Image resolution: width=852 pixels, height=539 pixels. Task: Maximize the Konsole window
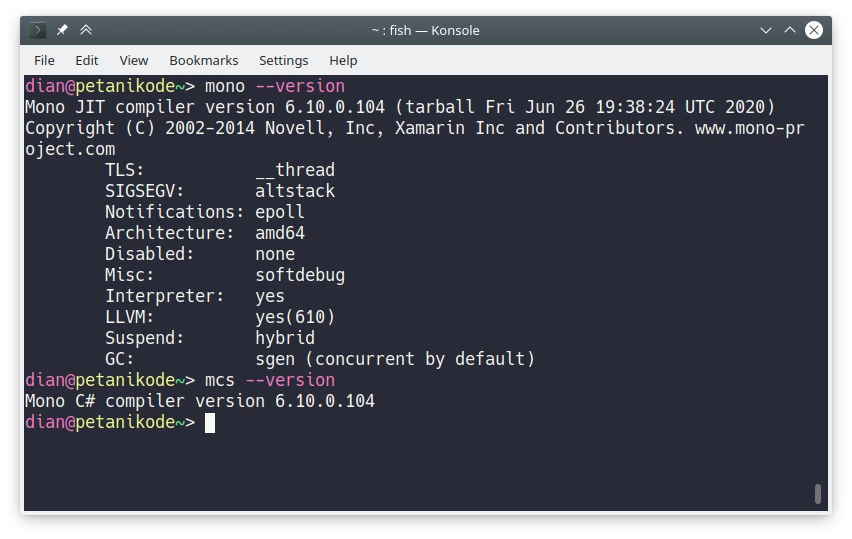pos(790,30)
